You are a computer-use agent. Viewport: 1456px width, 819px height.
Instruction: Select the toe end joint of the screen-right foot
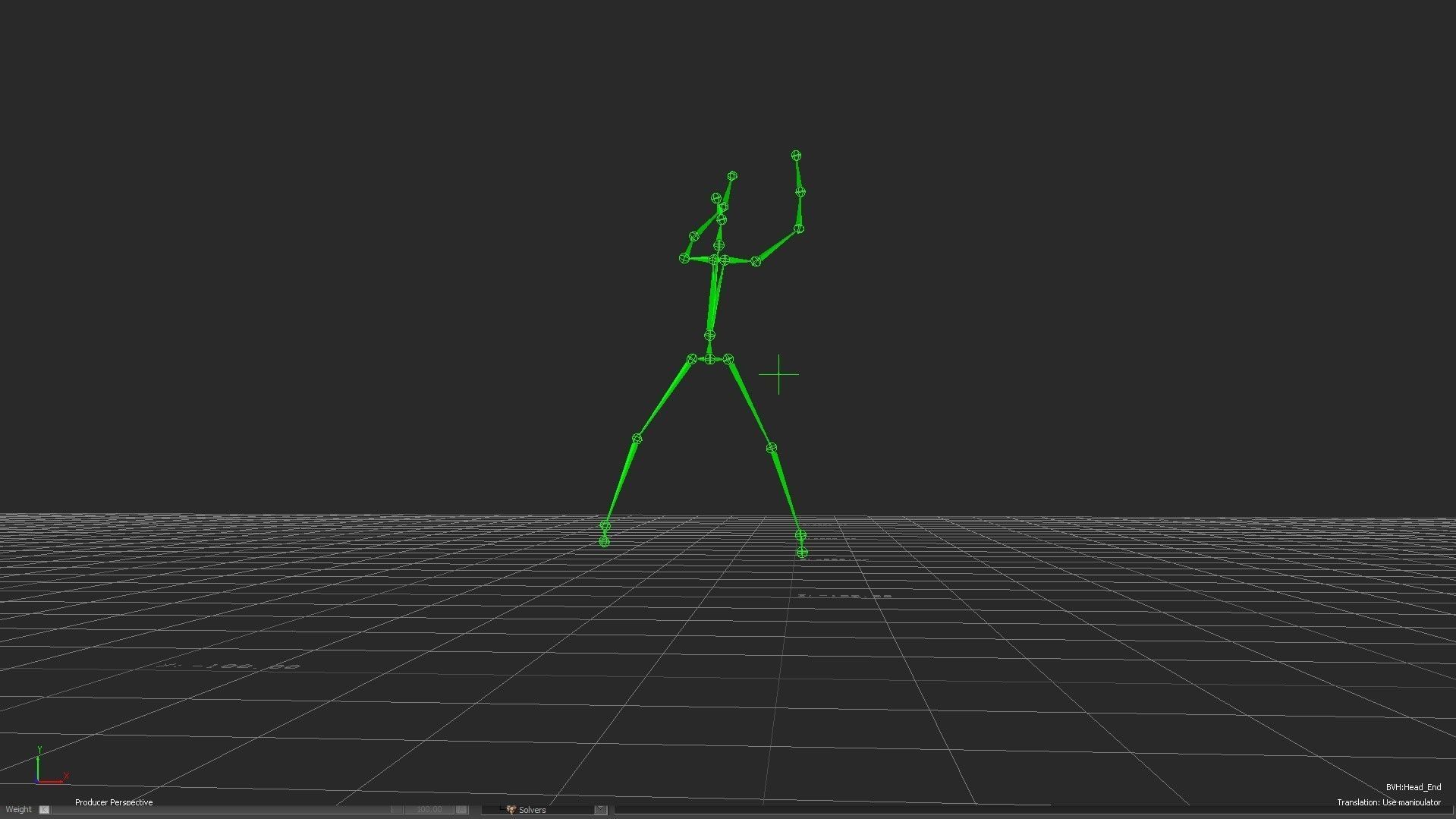pyautogui.click(x=802, y=553)
